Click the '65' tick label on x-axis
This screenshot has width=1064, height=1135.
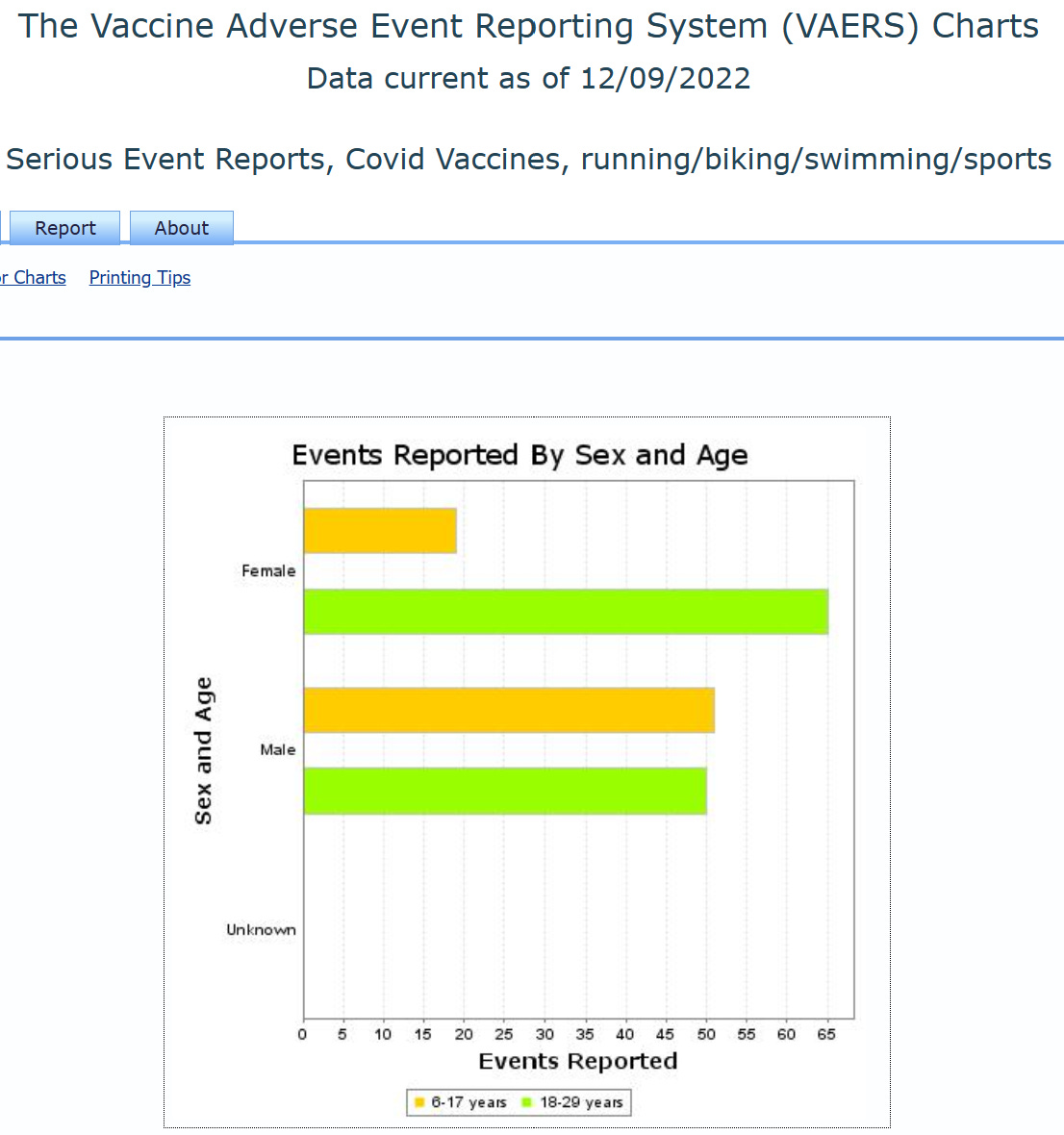[x=826, y=1034]
